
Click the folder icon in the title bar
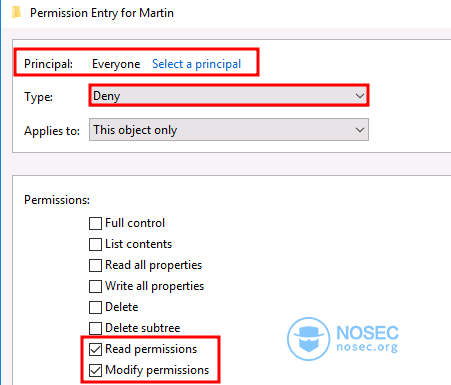click(16, 13)
